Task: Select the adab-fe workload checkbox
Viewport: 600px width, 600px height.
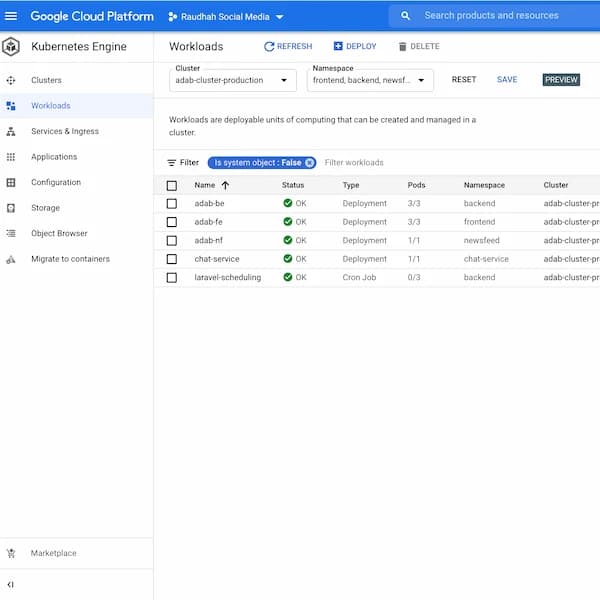Action: [x=172, y=222]
